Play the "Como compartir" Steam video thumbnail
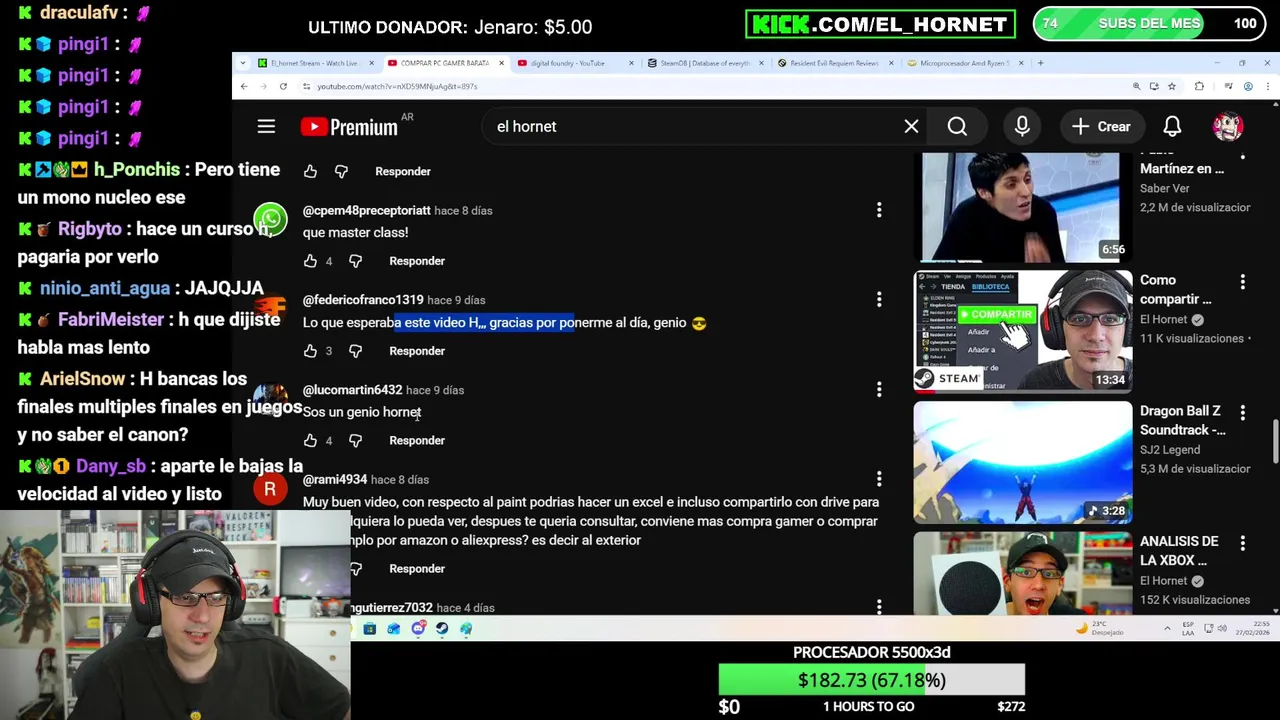 [x=1022, y=331]
